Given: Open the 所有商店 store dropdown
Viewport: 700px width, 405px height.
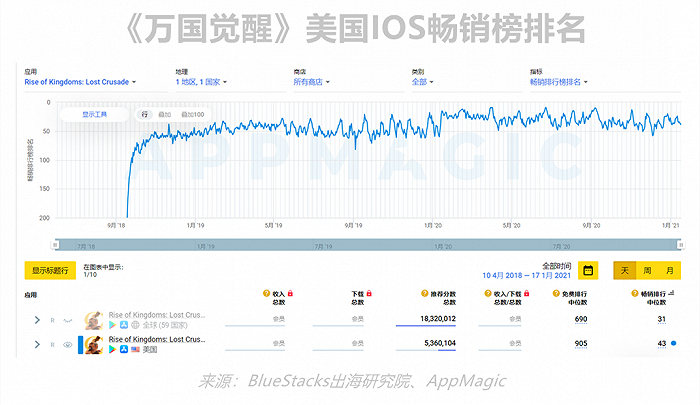Looking at the screenshot, I should [311, 82].
